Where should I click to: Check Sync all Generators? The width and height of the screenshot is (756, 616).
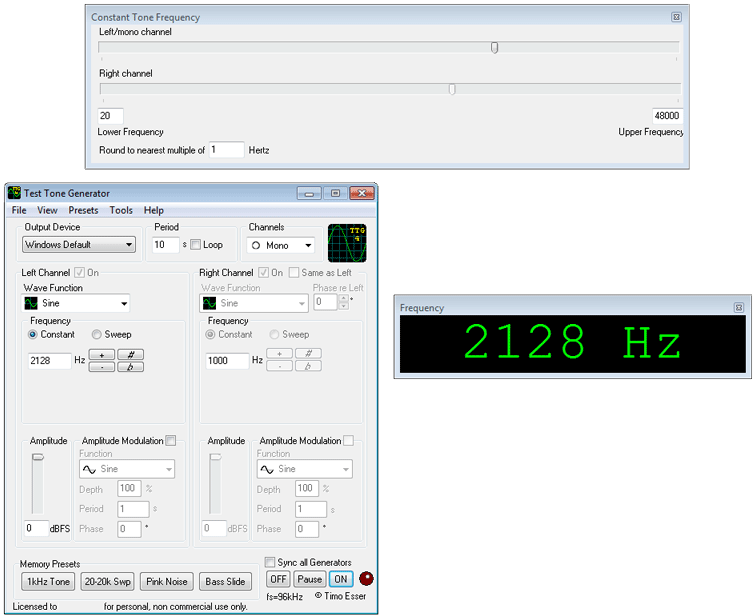pyautogui.click(x=270, y=562)
